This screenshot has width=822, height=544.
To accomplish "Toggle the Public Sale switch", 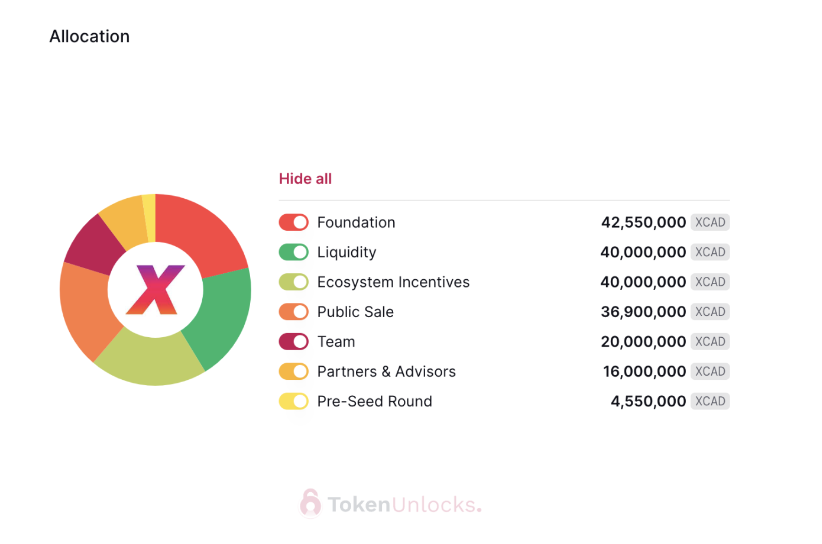I will tap(294, 312).
